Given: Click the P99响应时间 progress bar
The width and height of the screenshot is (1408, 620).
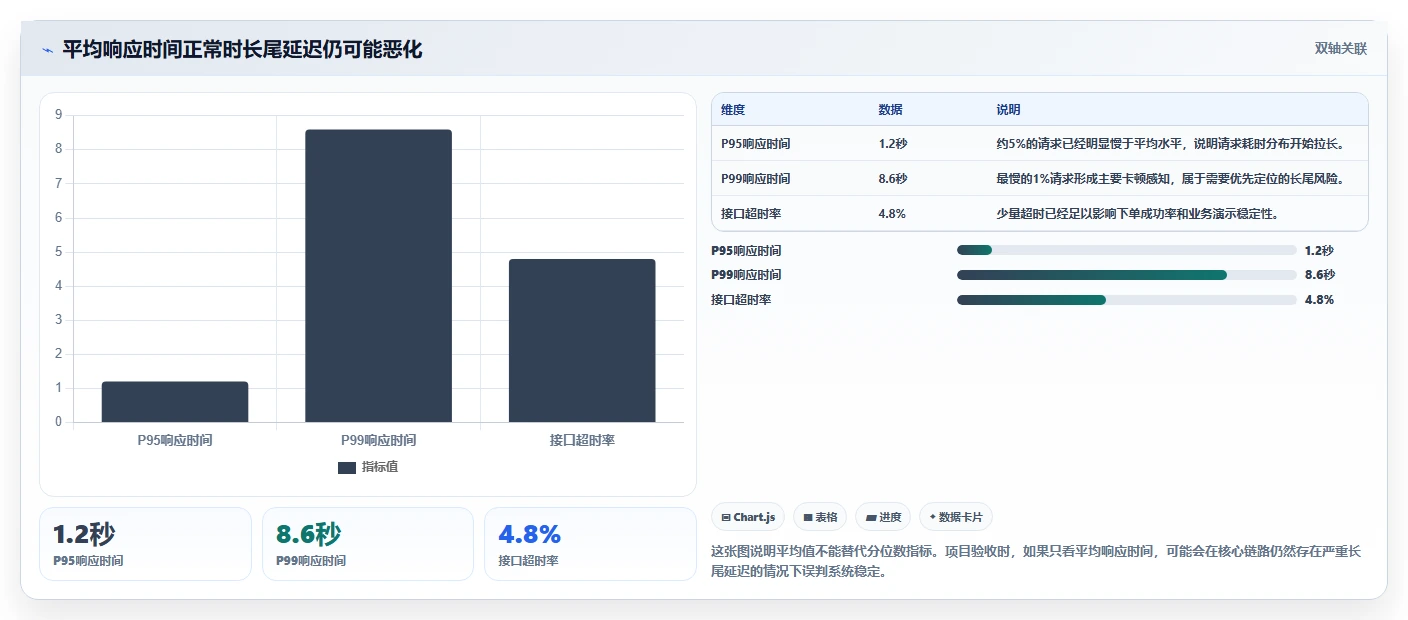Looking at the screenshot, I should point(1126,275).
